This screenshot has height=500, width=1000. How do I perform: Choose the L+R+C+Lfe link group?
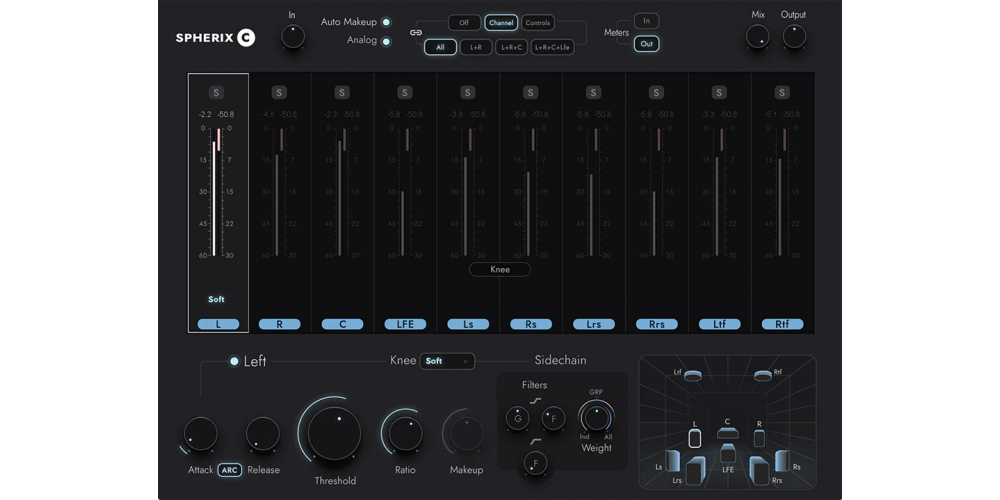tap(552, 47)
